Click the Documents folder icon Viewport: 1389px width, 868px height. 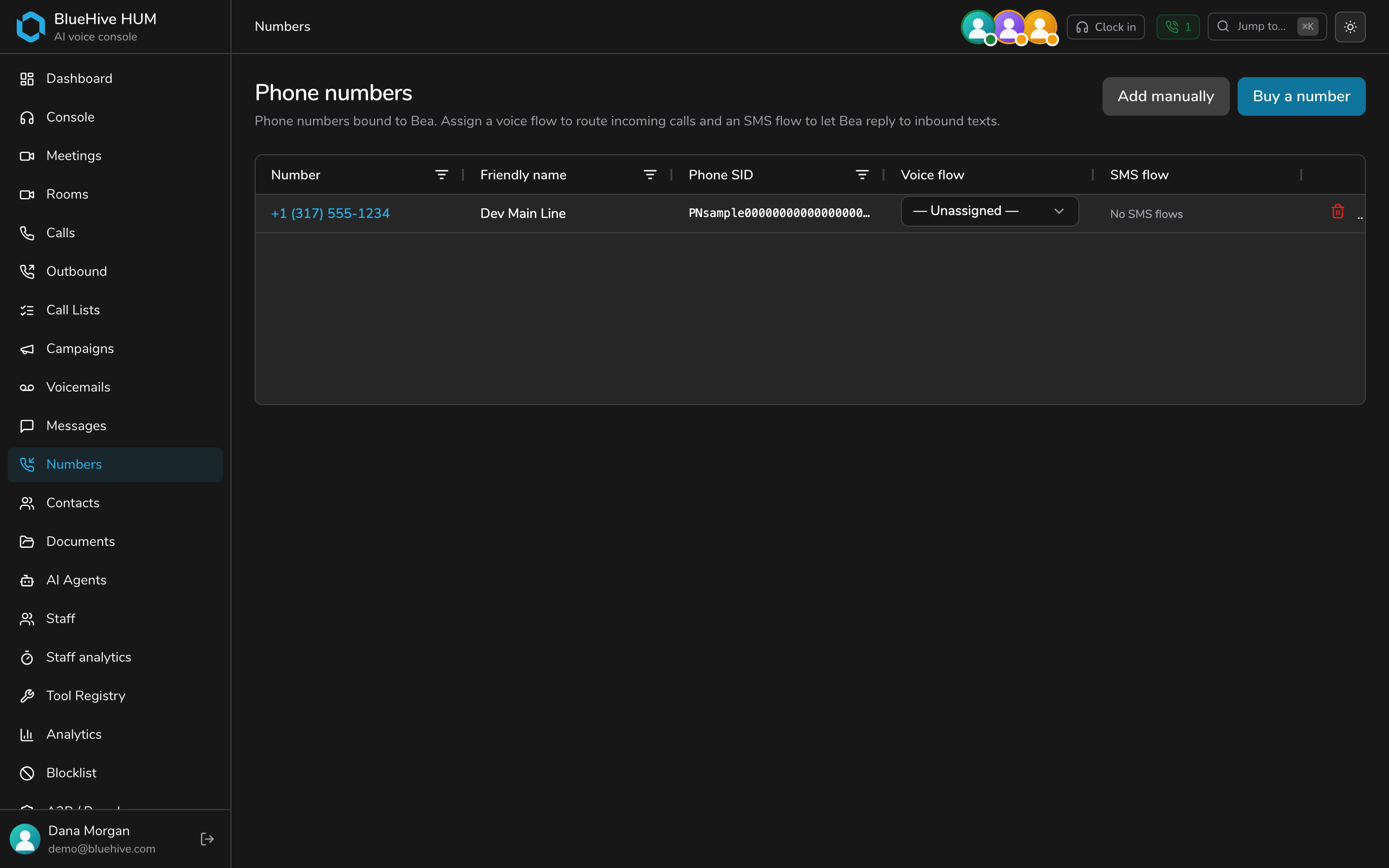(x=27, y=542)
